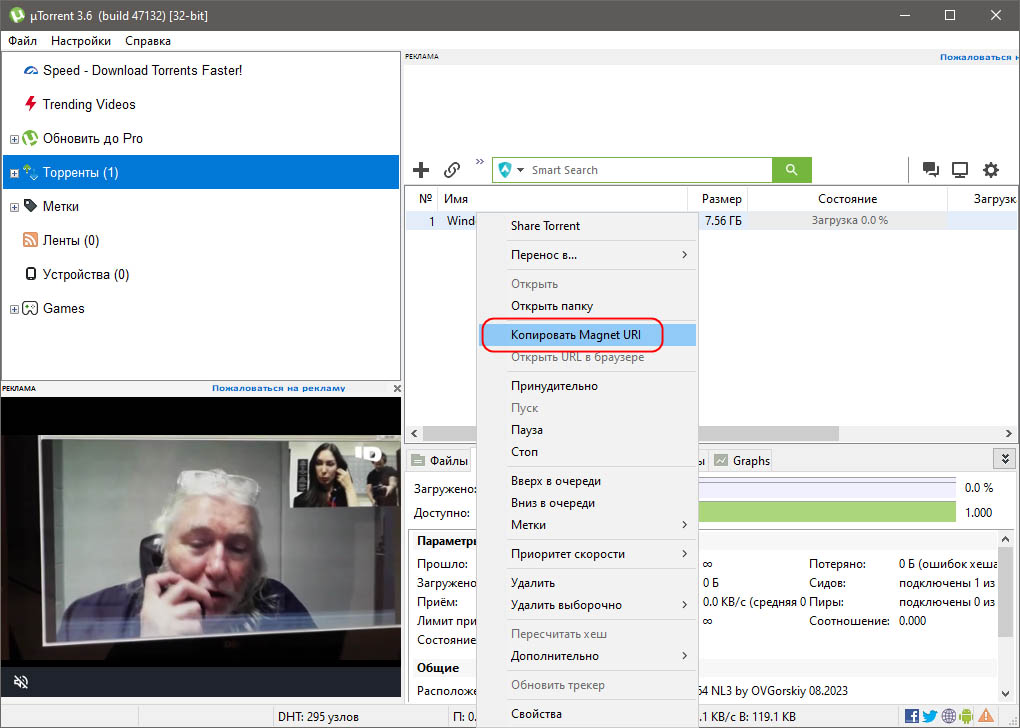
Task: Unmute the video advertisement
Action: pos(21,682)
